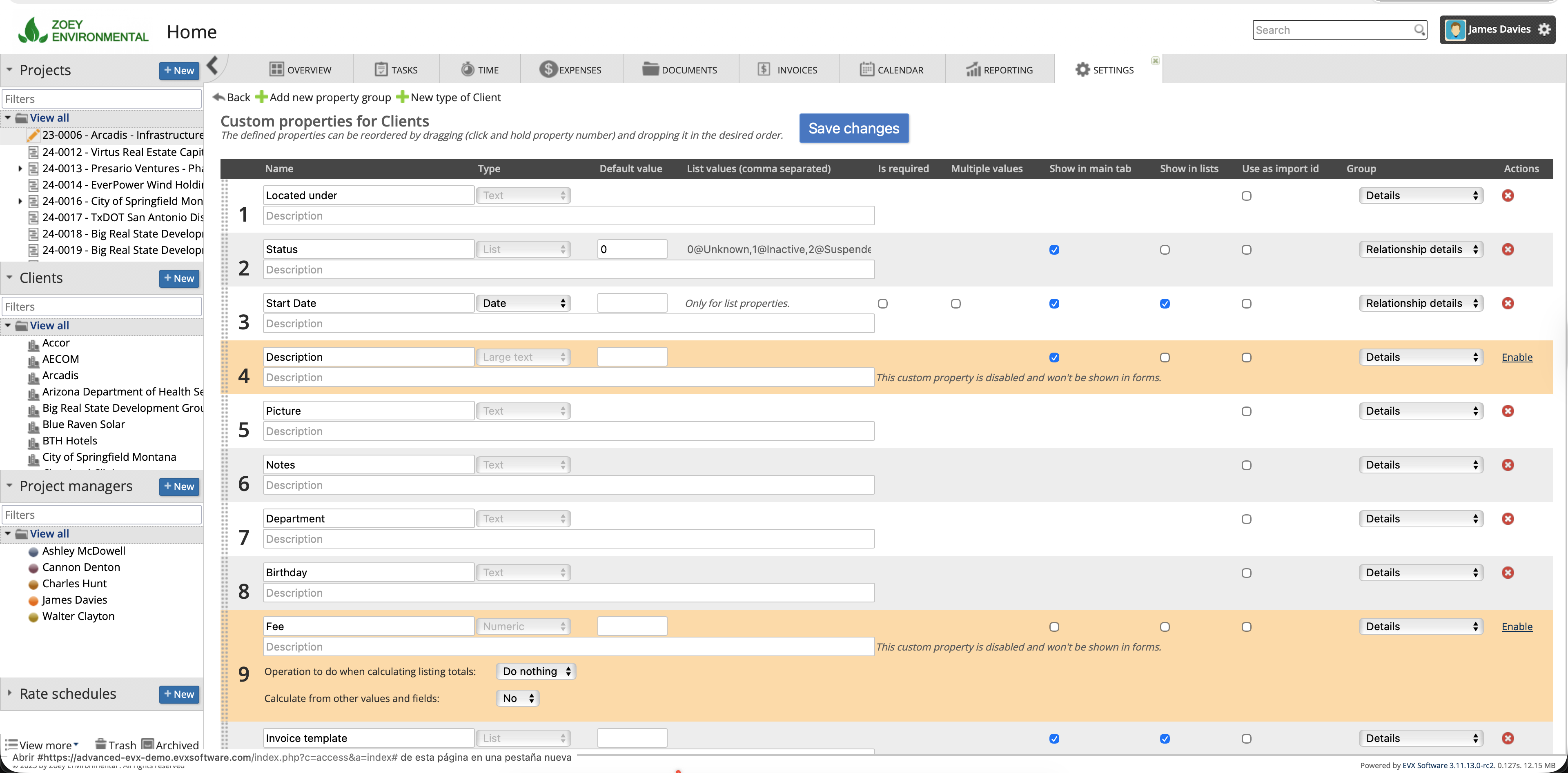Click the search magnifier icon

click(1419, 30)
